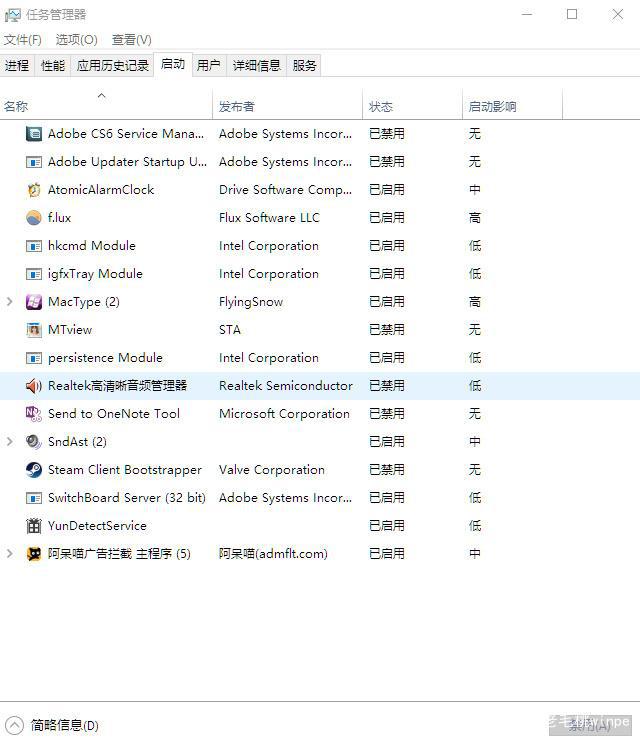
Task: Switch to the 应用历史记录 tab
Action: pos(112,65)
